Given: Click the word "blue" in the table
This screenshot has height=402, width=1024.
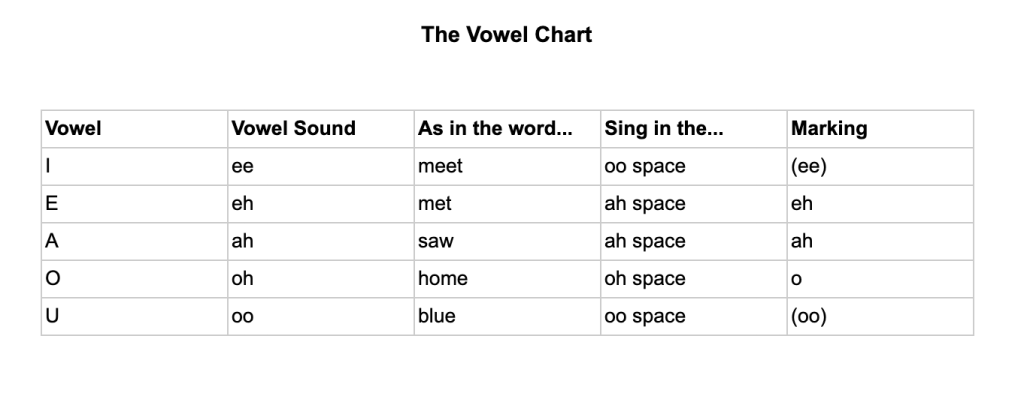Looking at the screenshot, I should pos(437,316).
